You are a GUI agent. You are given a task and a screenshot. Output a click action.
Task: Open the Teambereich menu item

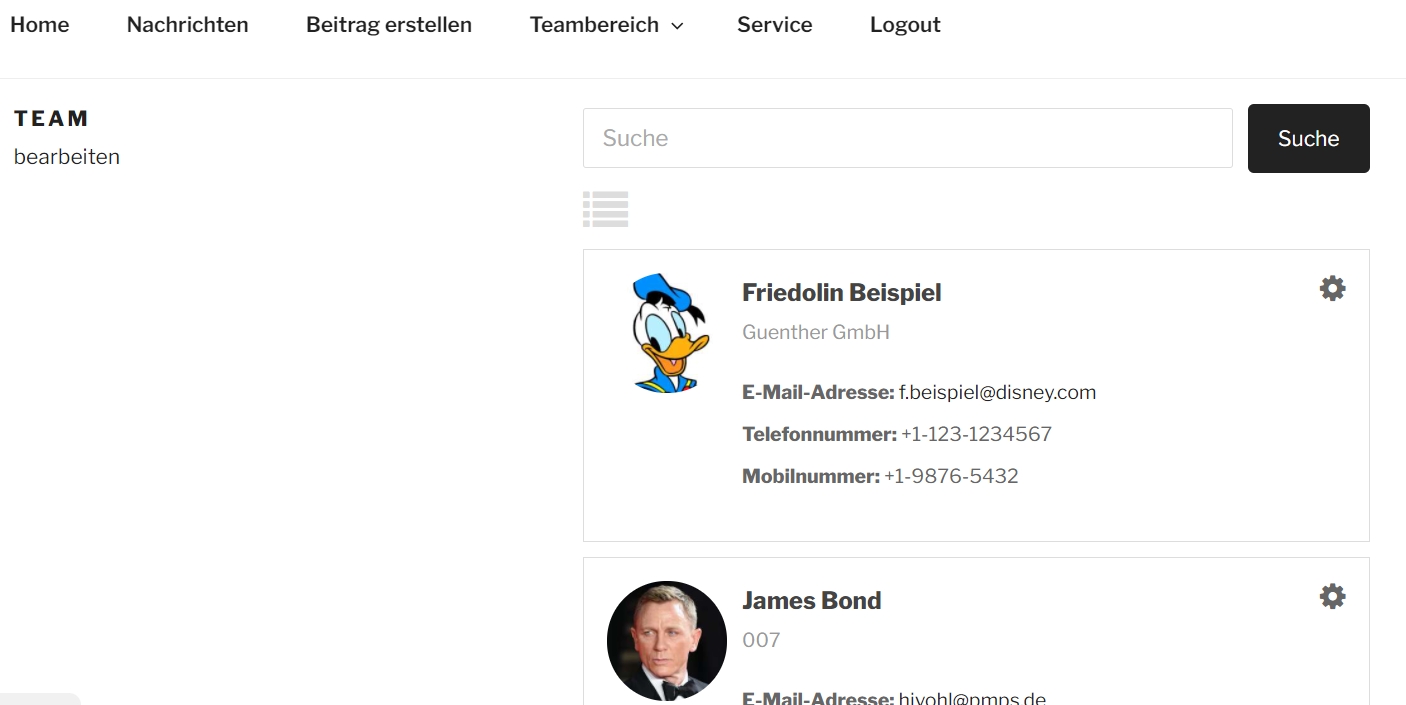(x=594, y=25)
